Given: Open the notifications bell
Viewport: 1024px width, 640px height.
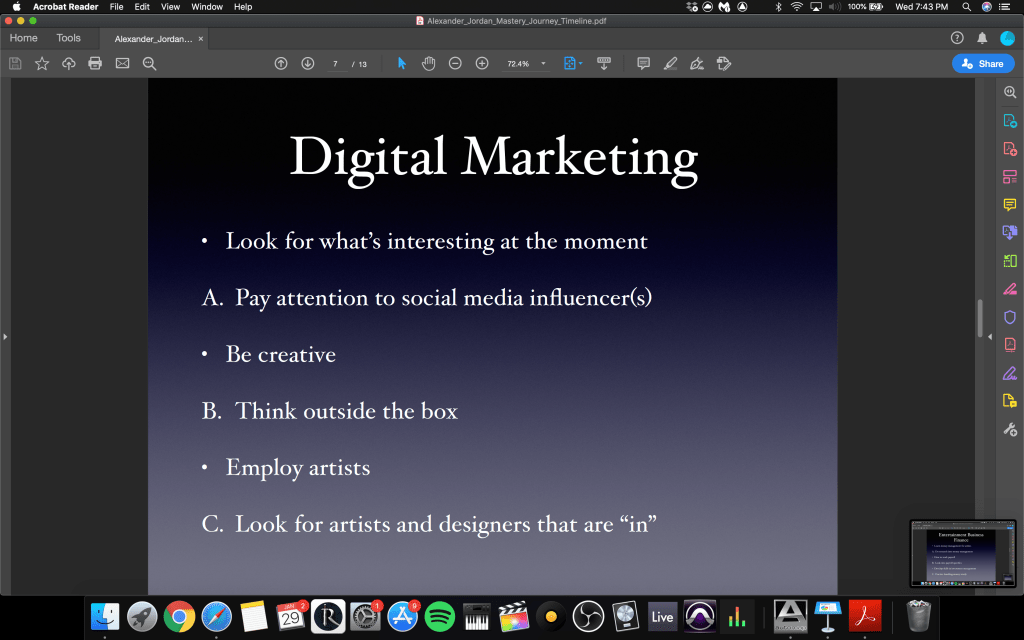Looking at the screenshot, I should click(982, 38).
